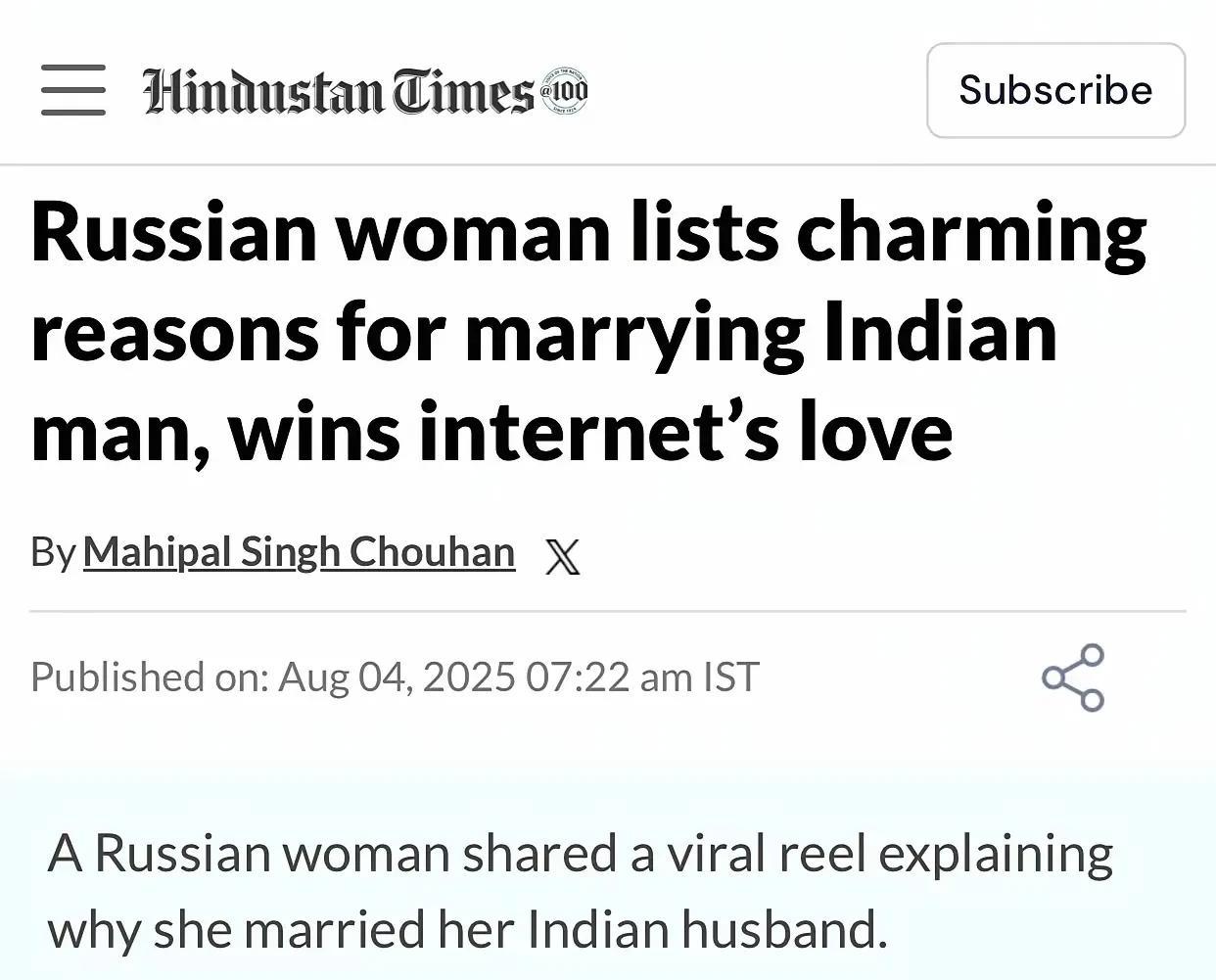The image size is (1216, 980).
Task: Click the word "Hindustan" in the masthead
Action: tap(262, 92)
